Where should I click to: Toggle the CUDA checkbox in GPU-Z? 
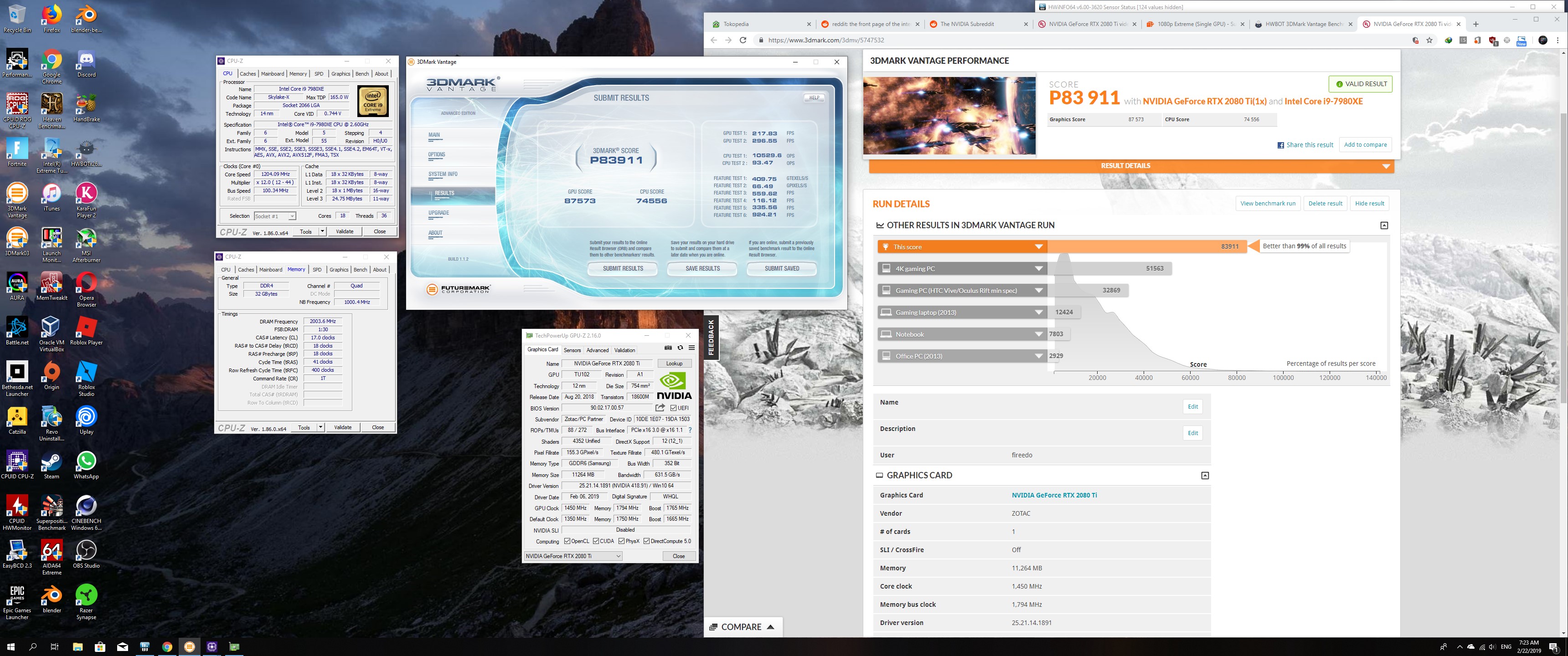tap(596, 541)
